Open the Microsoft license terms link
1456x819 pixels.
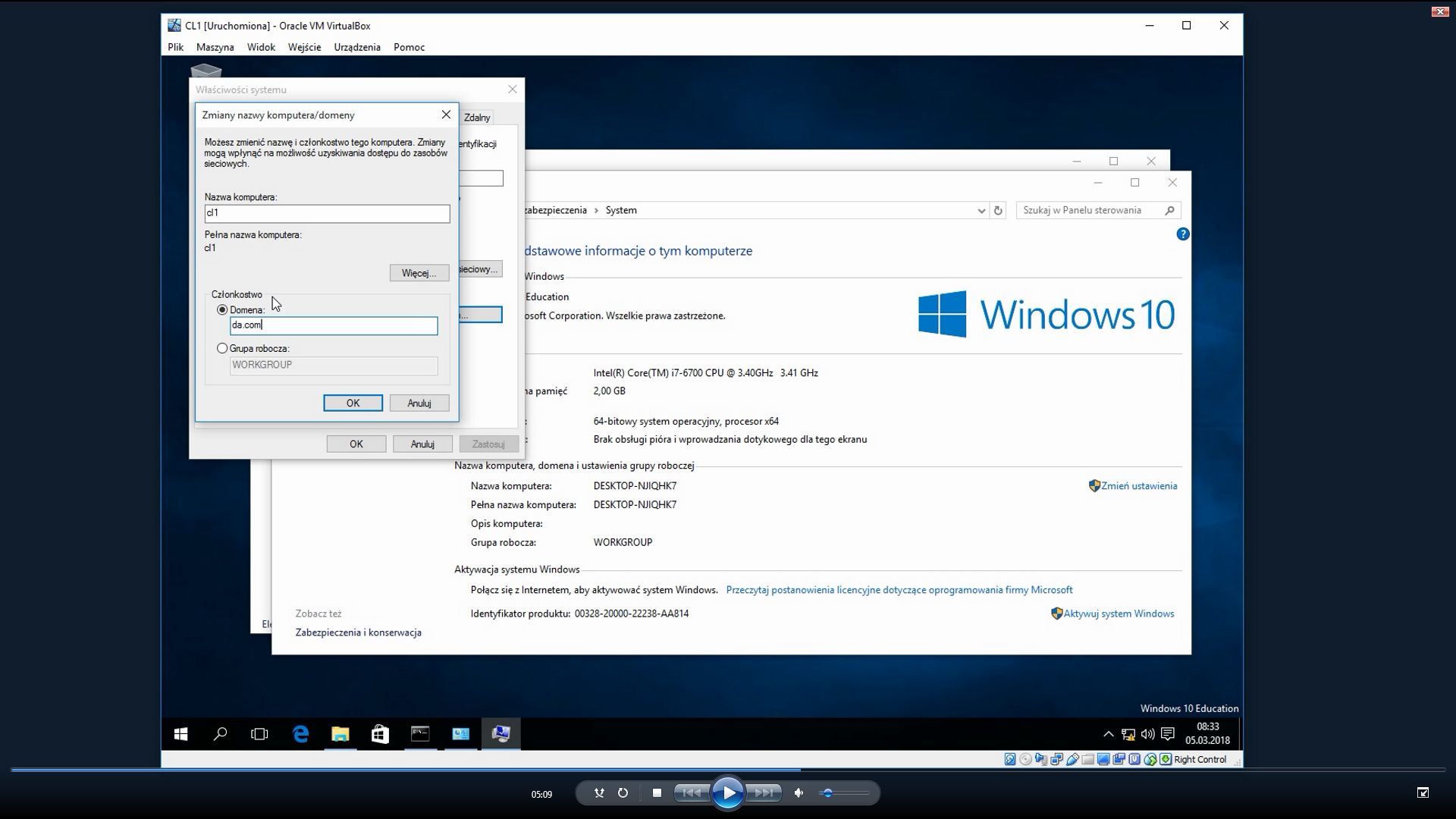tap(899, 589)
